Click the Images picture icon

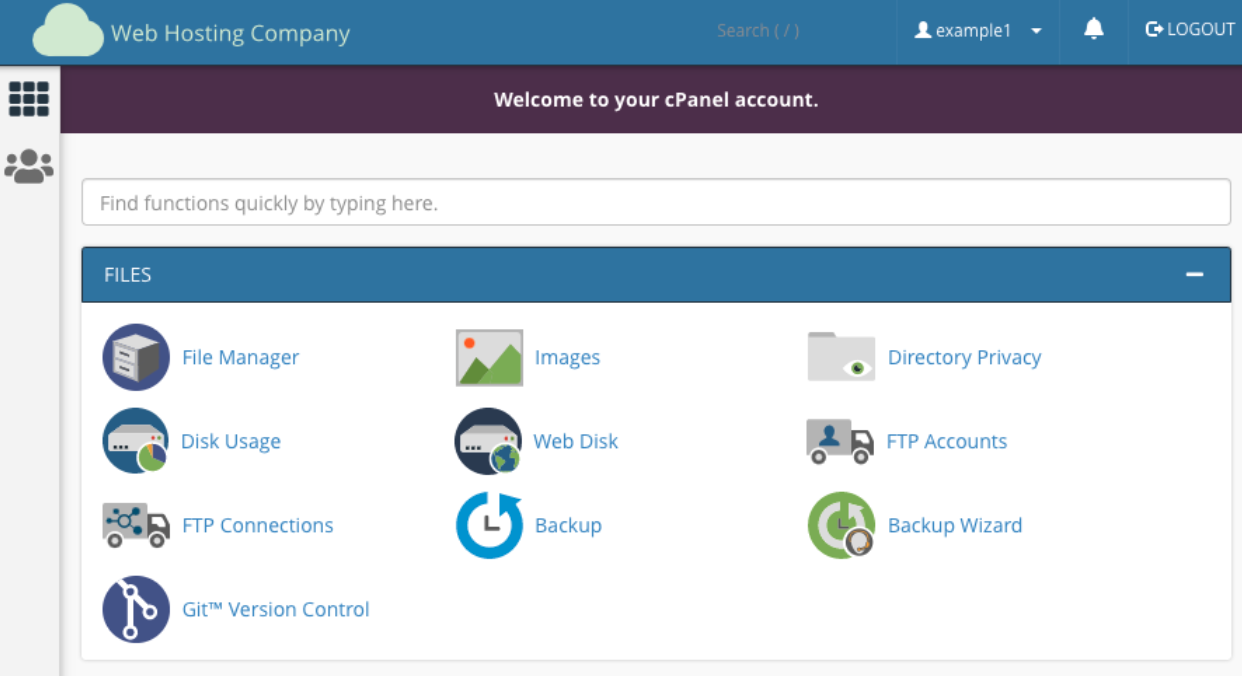coord(489,357)
